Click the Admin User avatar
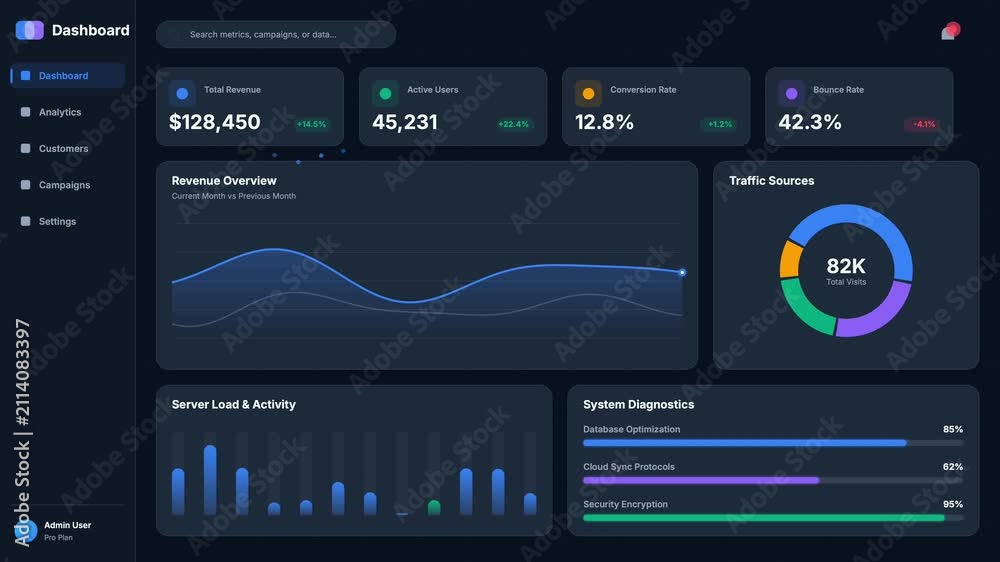Viewport: 1000px width, 562px height. (x=26, y=531)
